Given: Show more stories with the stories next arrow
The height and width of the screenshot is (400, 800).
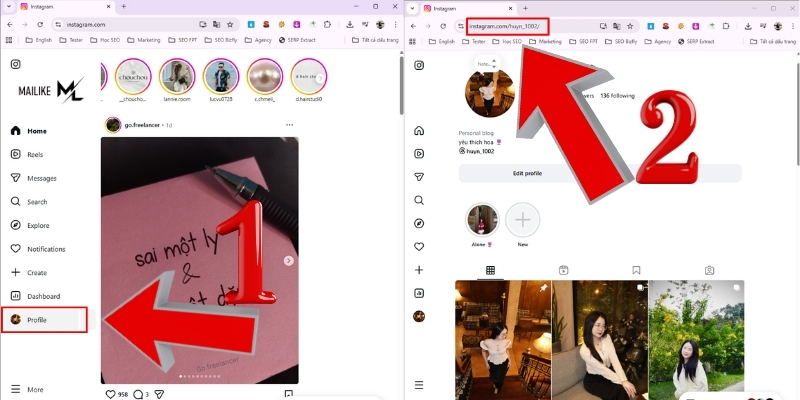Looking at the screenshot, I should (320, 79).
